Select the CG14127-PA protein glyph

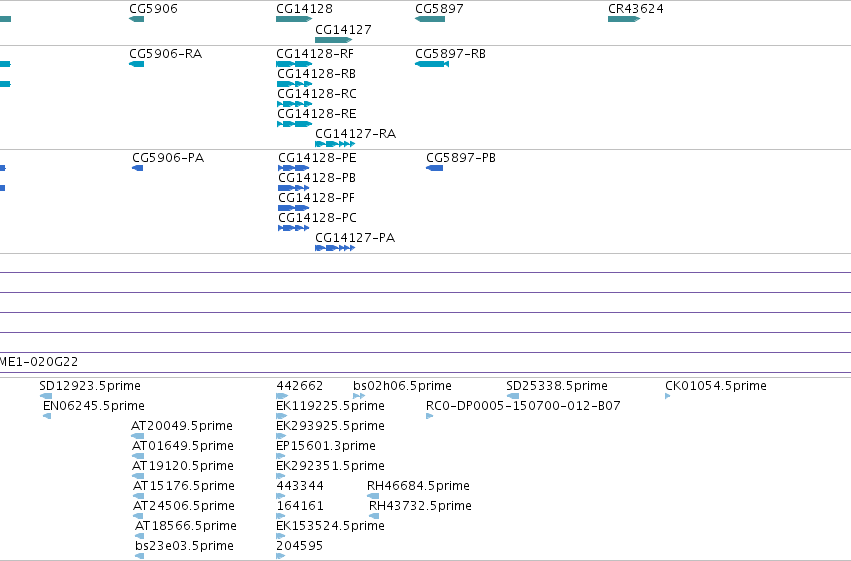[x=335, y=248]
